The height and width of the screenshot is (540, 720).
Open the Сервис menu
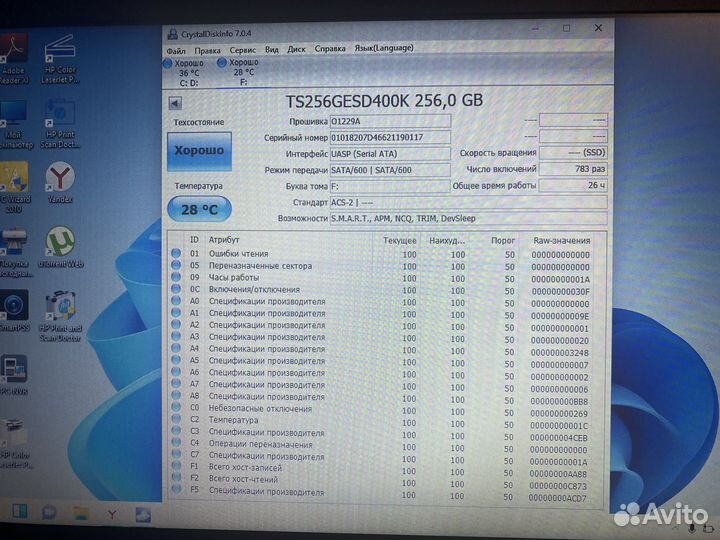(x=242, y=50)
